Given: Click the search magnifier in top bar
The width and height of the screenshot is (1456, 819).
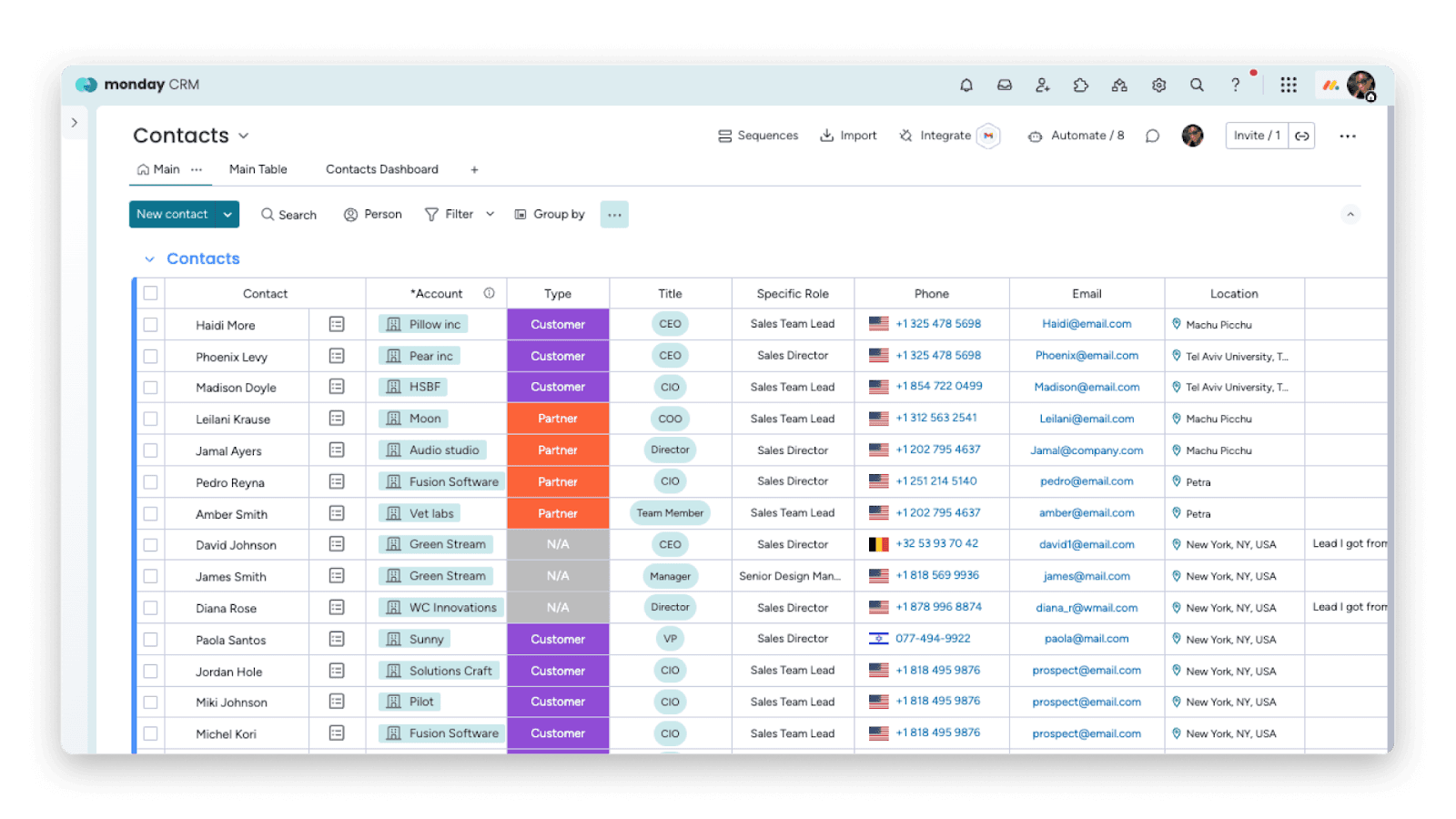Looking at the screenshot, I should click(x=1197, y=85).
